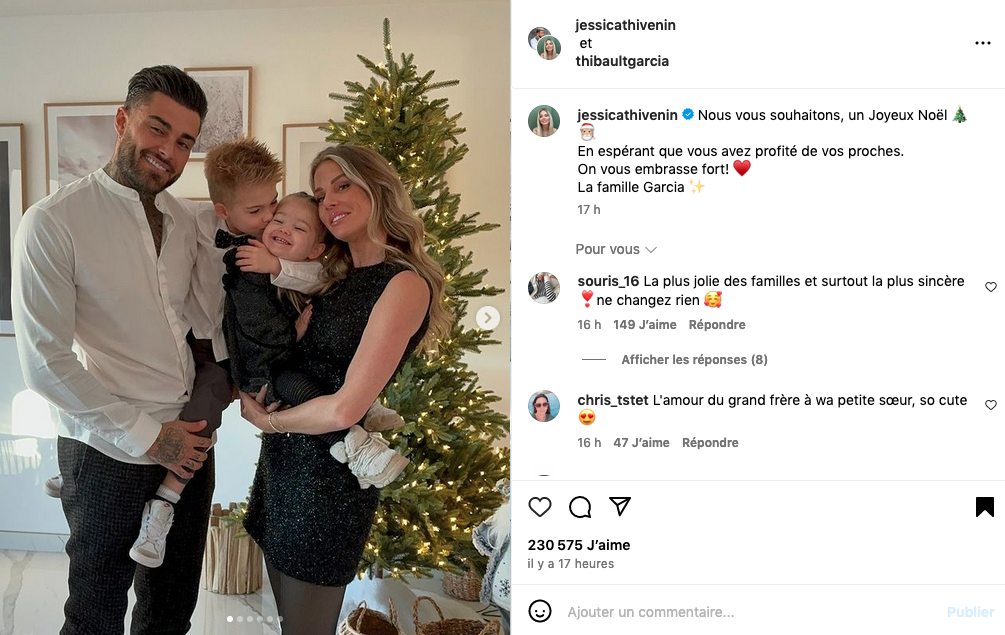Like the souris_16 comment
The width and height of the screenshot is (1005, 635).
pyautogui.click(x=991, y=287)
